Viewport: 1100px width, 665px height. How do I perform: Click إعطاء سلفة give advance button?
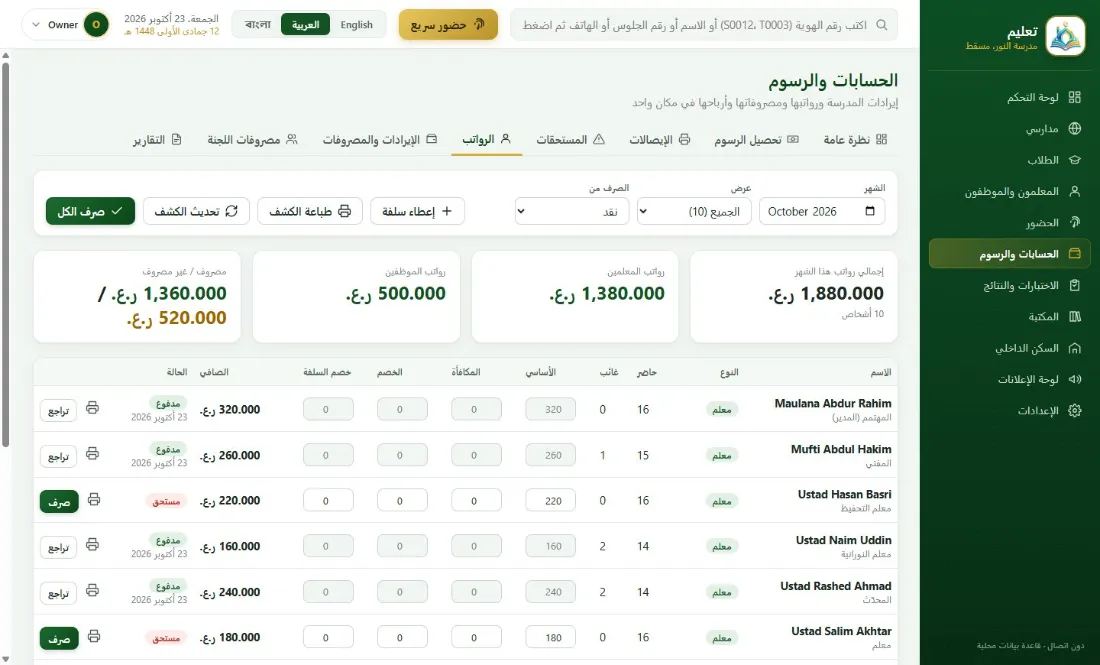click(417, 211)
